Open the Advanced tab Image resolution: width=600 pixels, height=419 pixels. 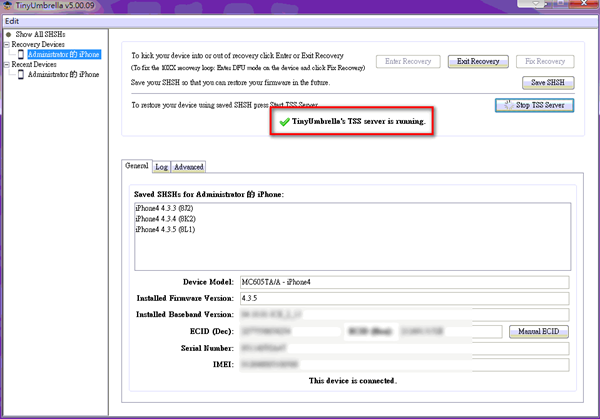189,167
